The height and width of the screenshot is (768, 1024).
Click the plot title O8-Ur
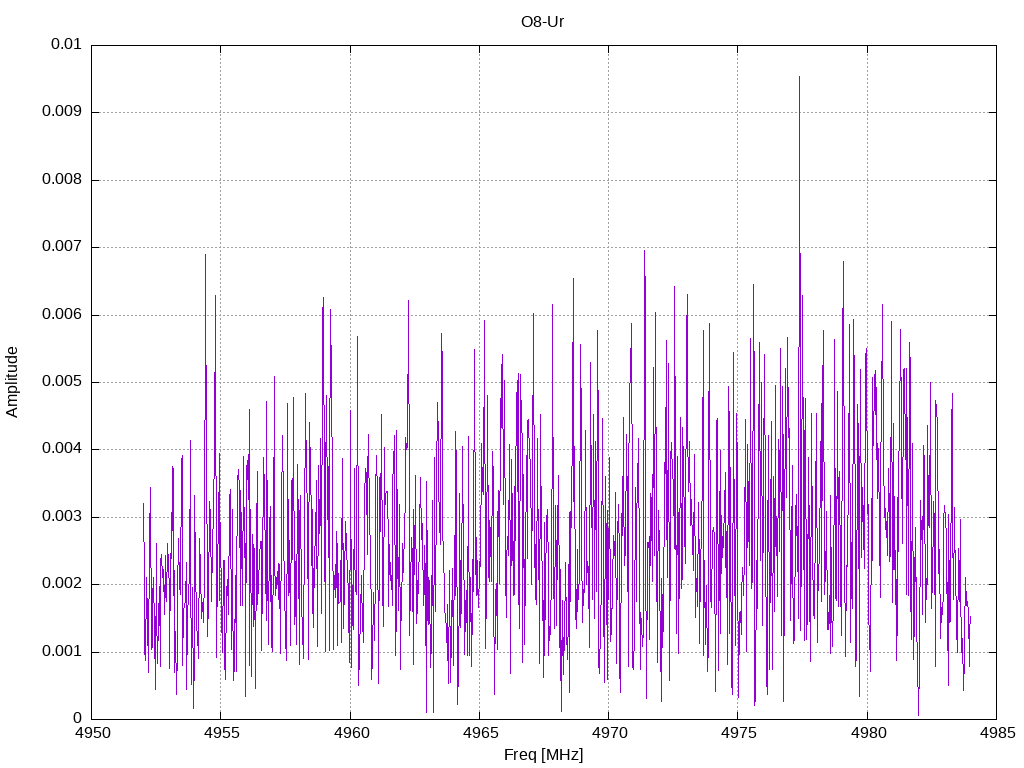542,22
